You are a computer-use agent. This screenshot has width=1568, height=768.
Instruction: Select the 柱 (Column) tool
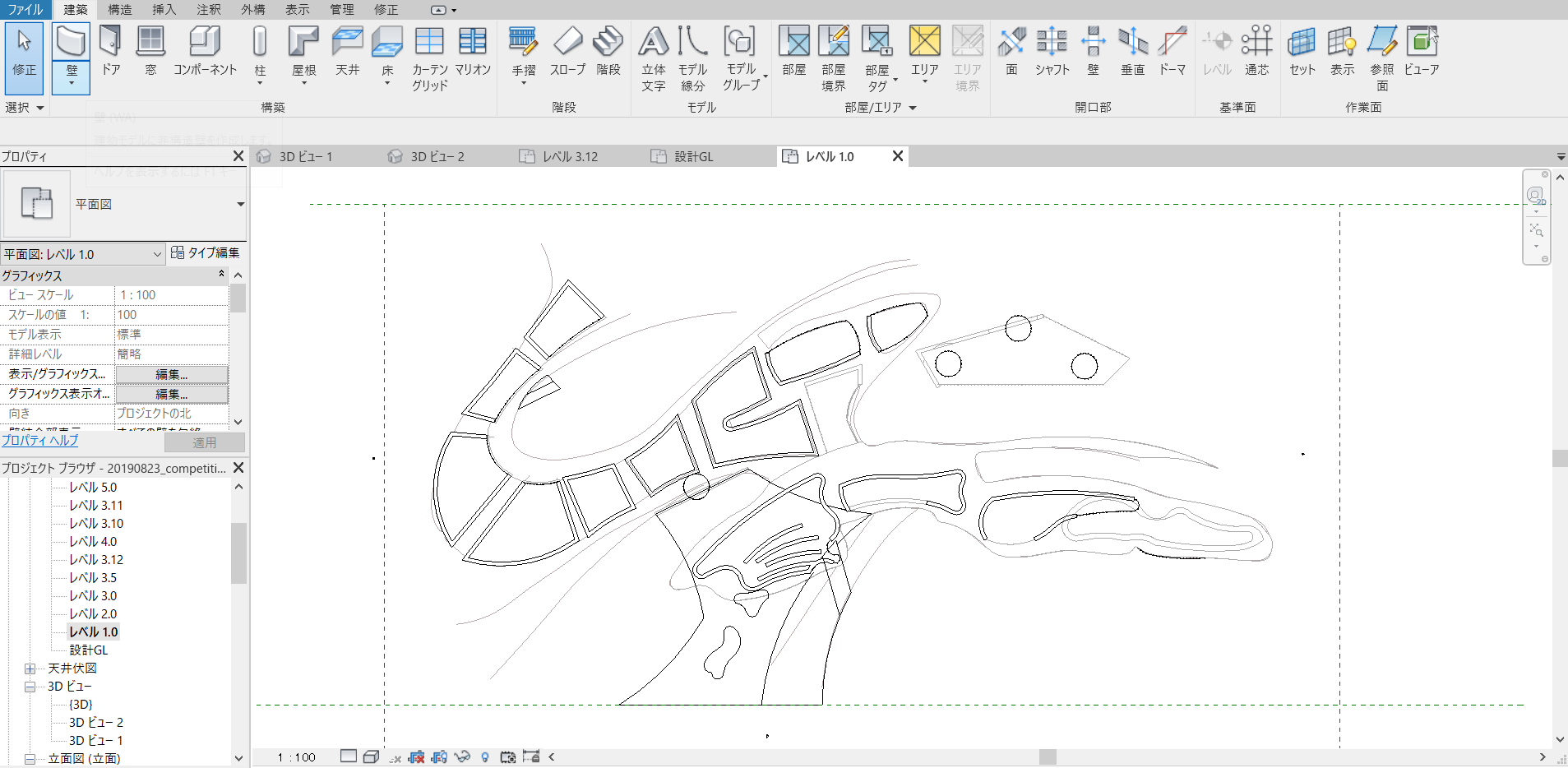(x=260, y=53)
